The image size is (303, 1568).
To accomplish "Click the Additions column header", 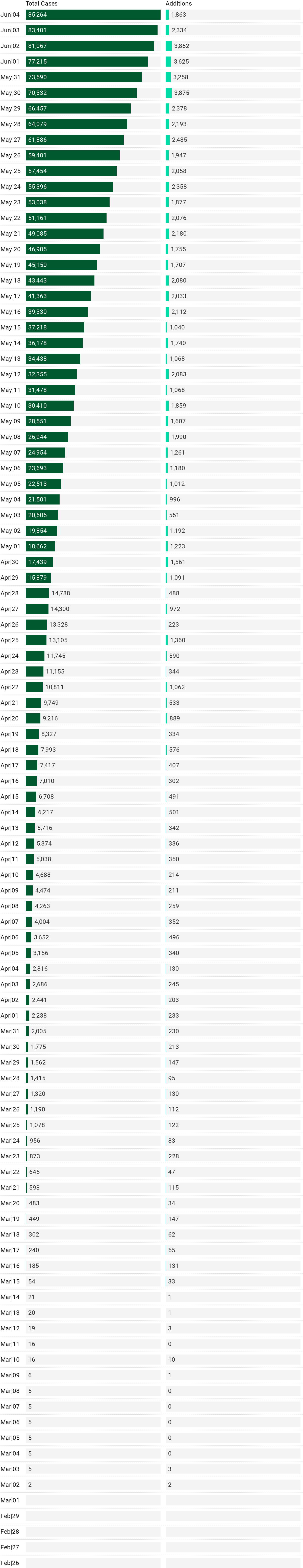I will (179, 4).
